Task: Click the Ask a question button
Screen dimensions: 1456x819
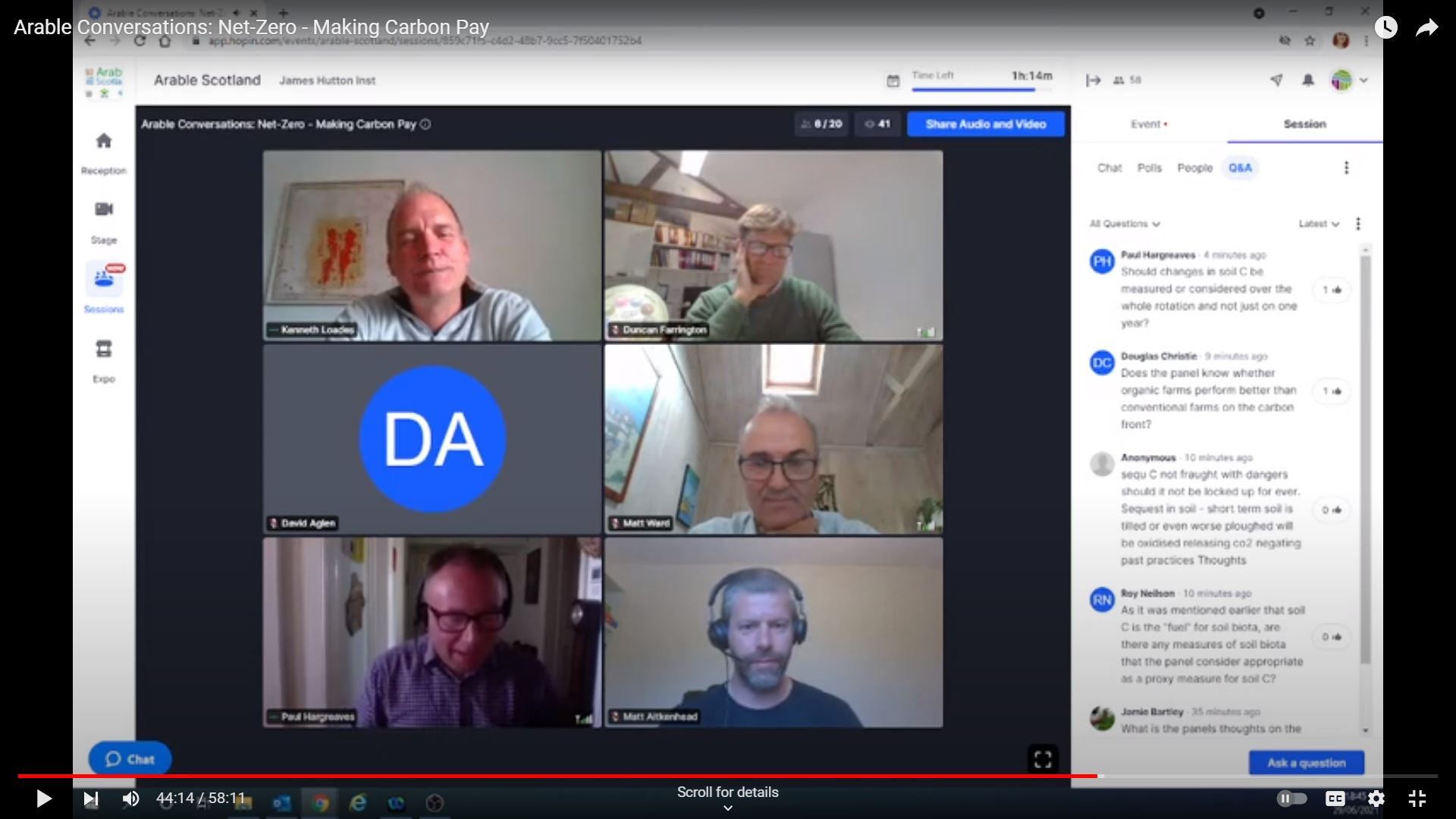Action: [1307, 763]
